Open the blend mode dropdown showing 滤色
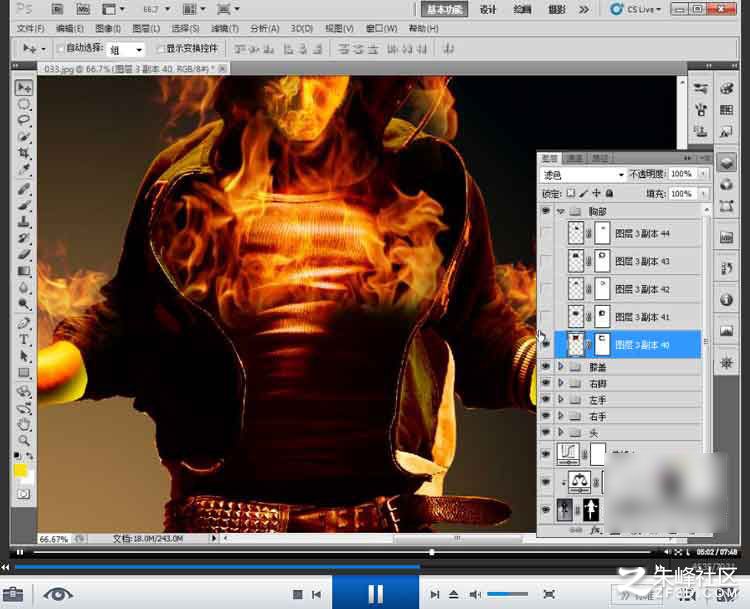The width and height of the screenshot is (750, 609). coord(583,175)
